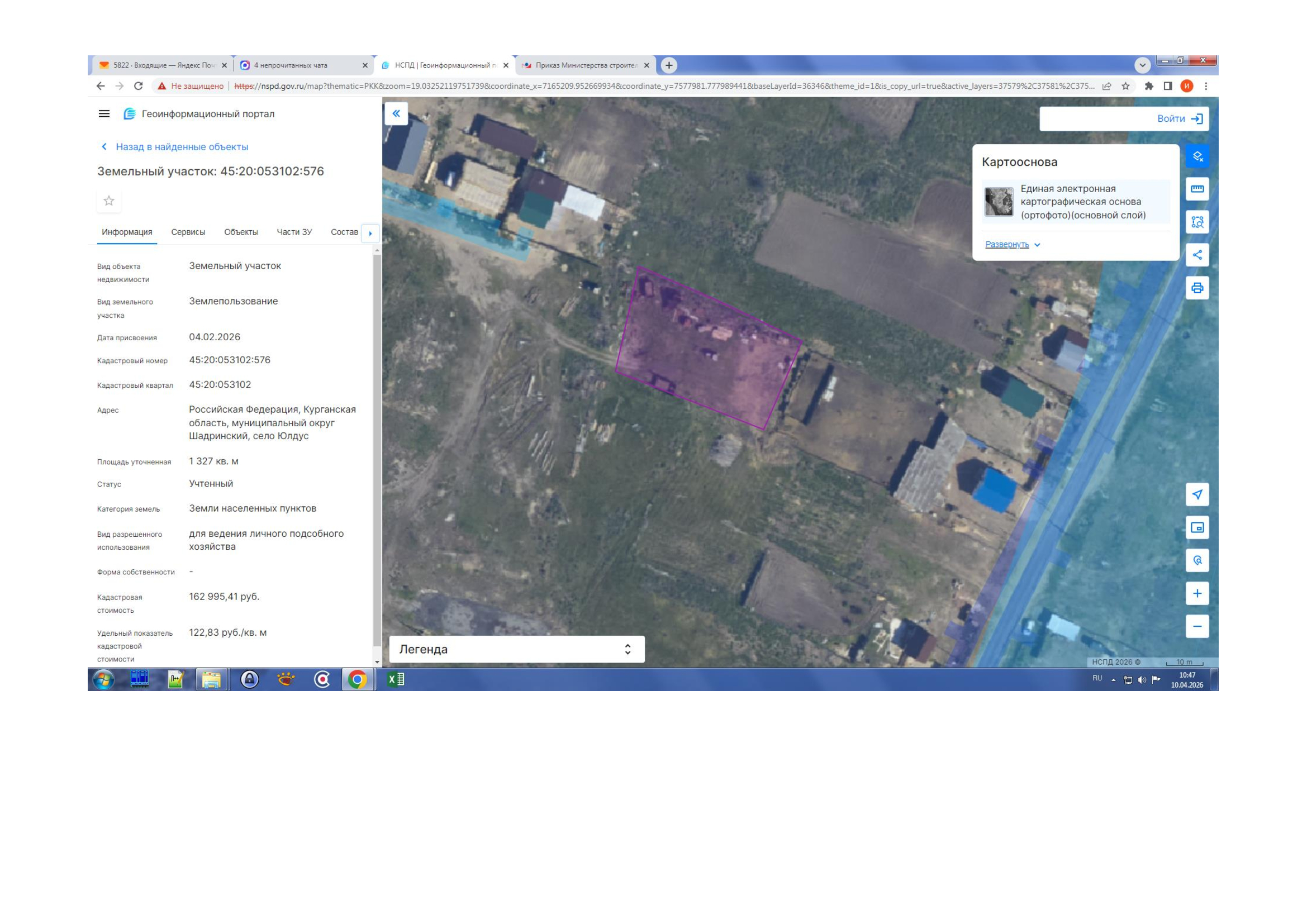Activate search-by-area selection tool

coord(1196,222)
